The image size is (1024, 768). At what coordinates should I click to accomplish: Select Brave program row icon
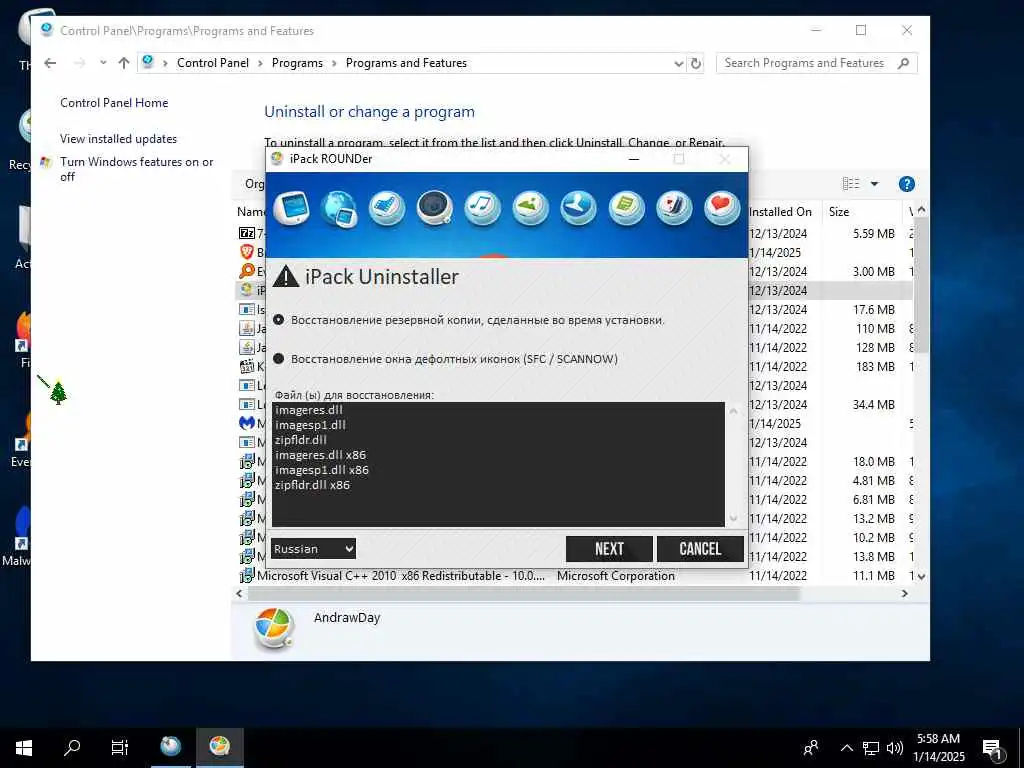coord(247,252)
